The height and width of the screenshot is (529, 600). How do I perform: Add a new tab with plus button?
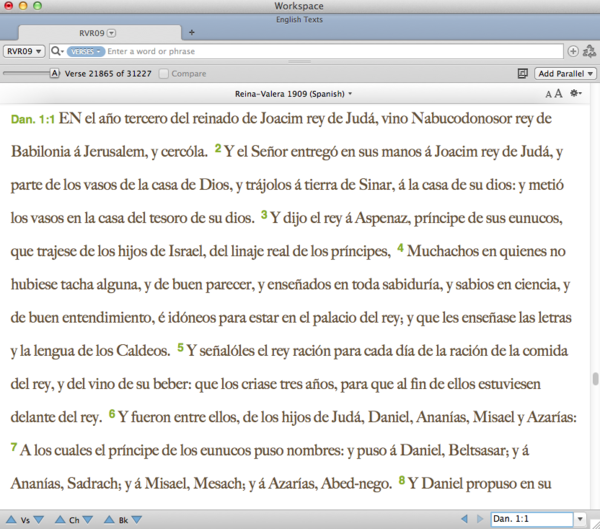pos(192,33)
